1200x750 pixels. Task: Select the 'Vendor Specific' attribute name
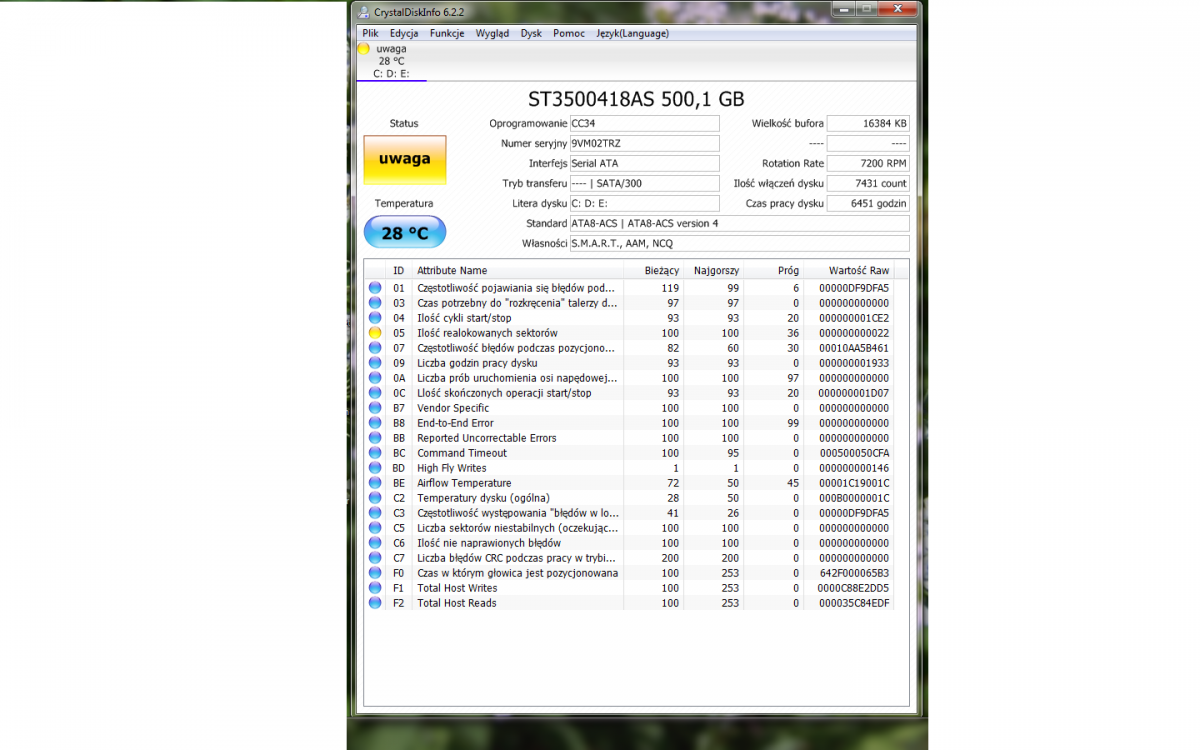pos(453,408)
